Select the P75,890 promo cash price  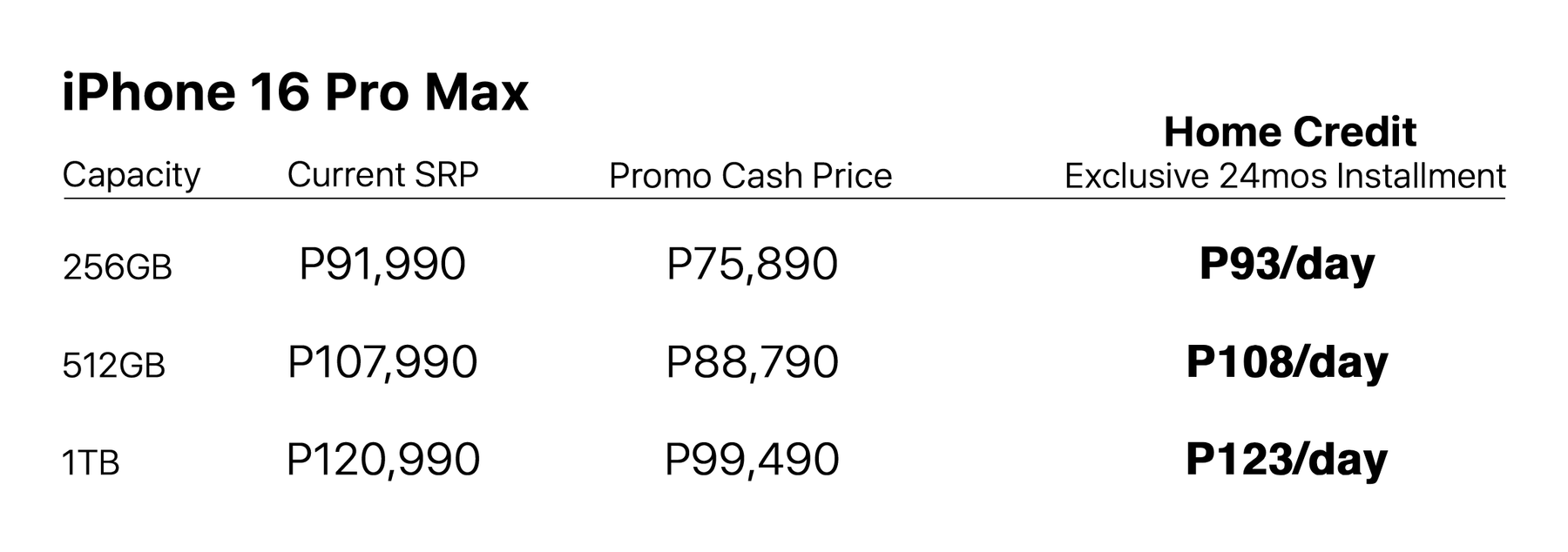pos(752,264)
